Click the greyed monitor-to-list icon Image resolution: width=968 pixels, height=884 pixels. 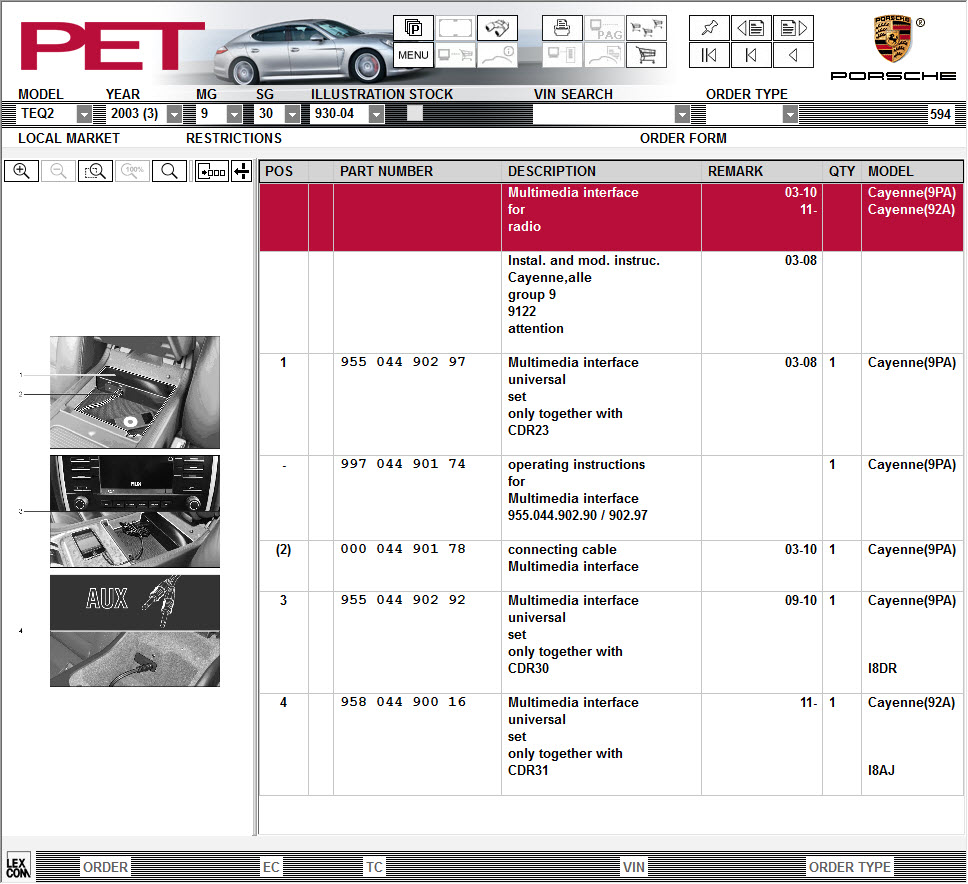pos(562,54)
